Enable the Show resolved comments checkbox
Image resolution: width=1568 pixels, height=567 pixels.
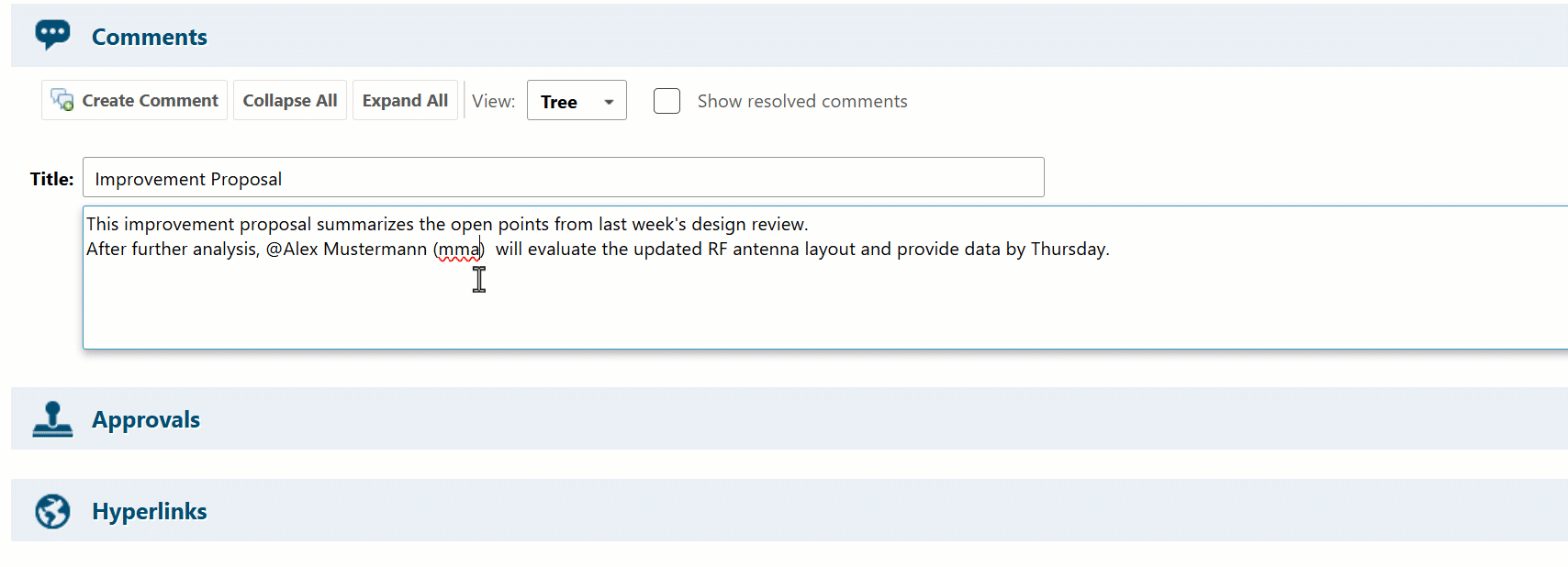(x=666, y=101)
